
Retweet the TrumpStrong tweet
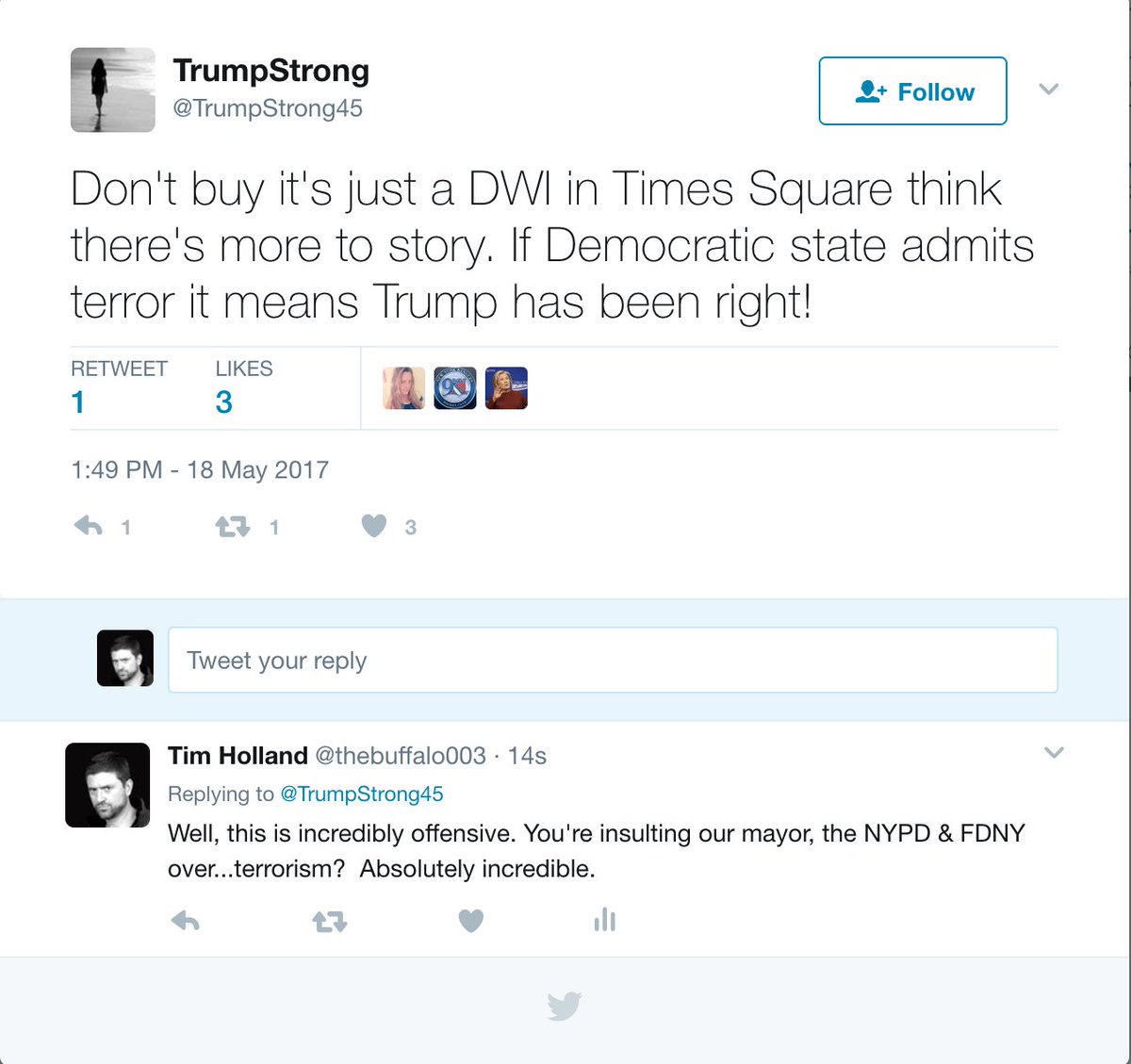[233, 527]
